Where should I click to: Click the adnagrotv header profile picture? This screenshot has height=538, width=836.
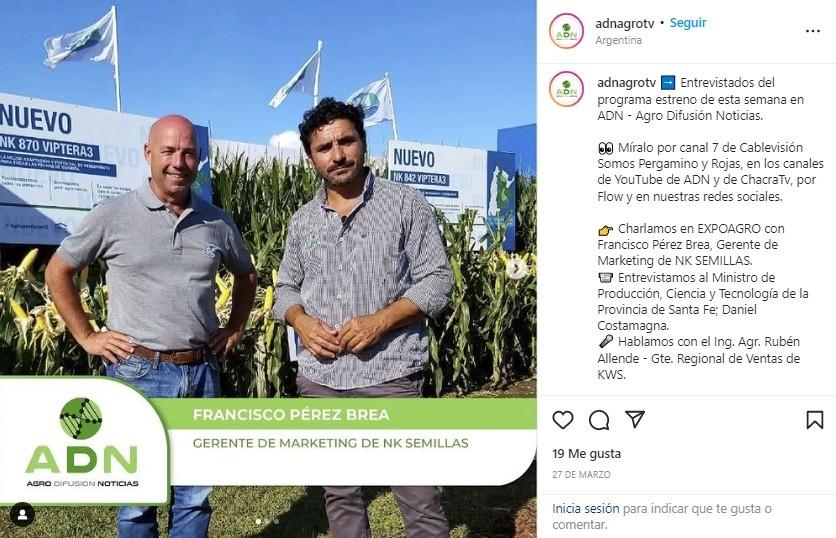(566, 31)
